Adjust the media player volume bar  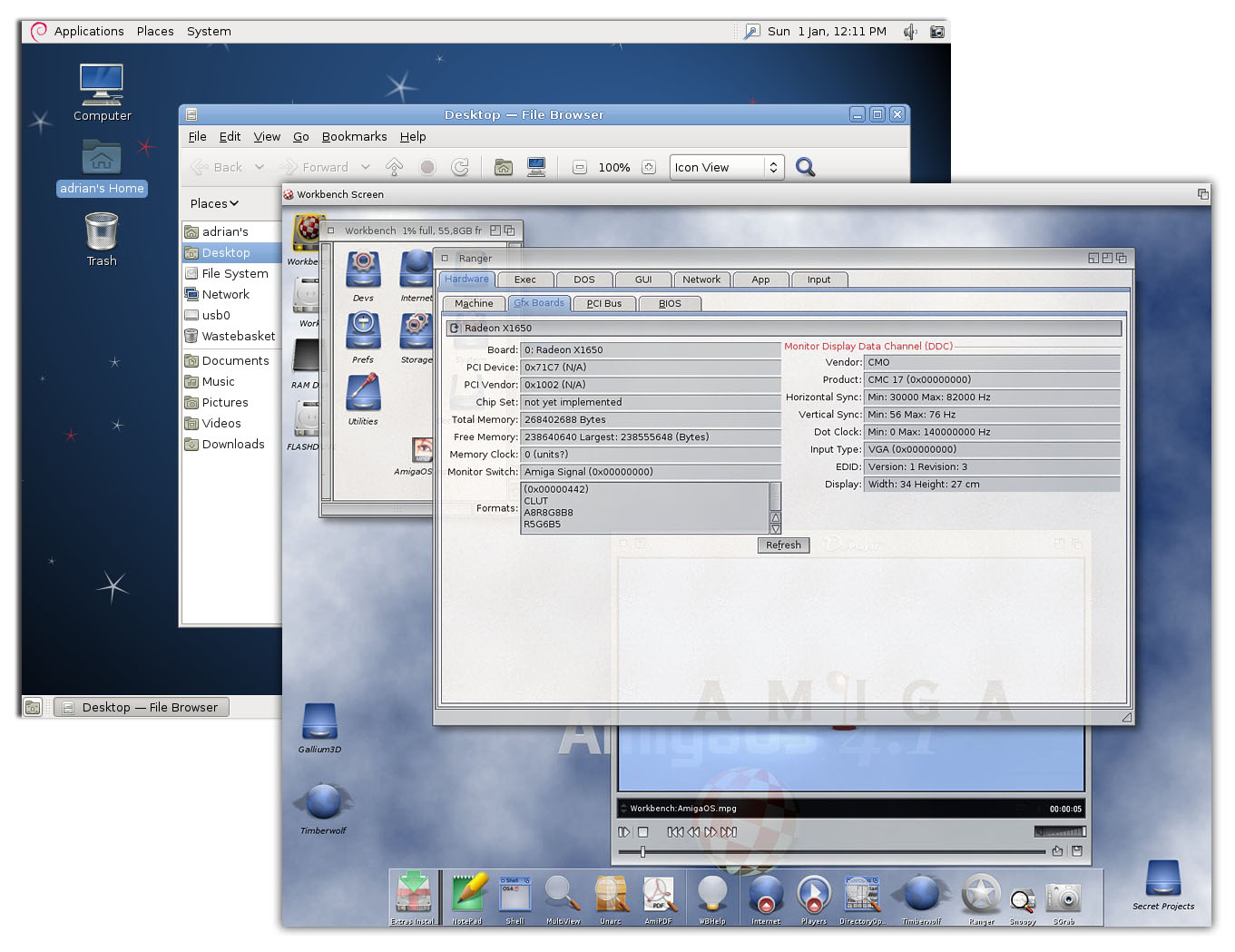(1060, 831)
